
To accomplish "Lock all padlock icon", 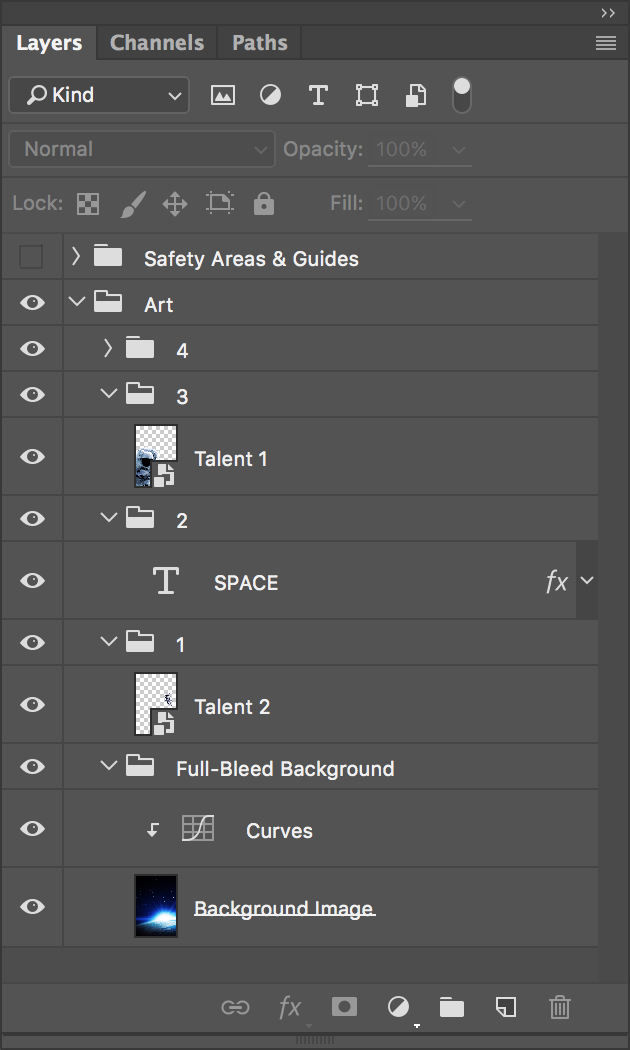I will point(264,203).
